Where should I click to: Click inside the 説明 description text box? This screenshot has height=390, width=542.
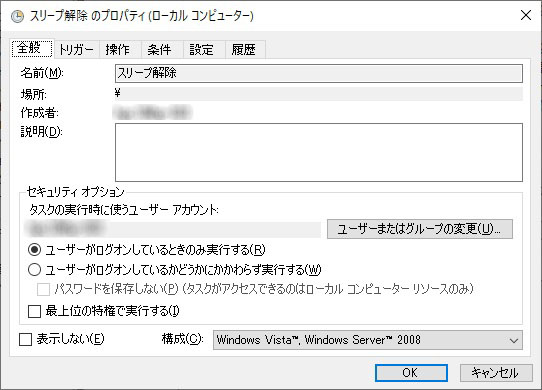pyautogui.click(x=319, y=152)
